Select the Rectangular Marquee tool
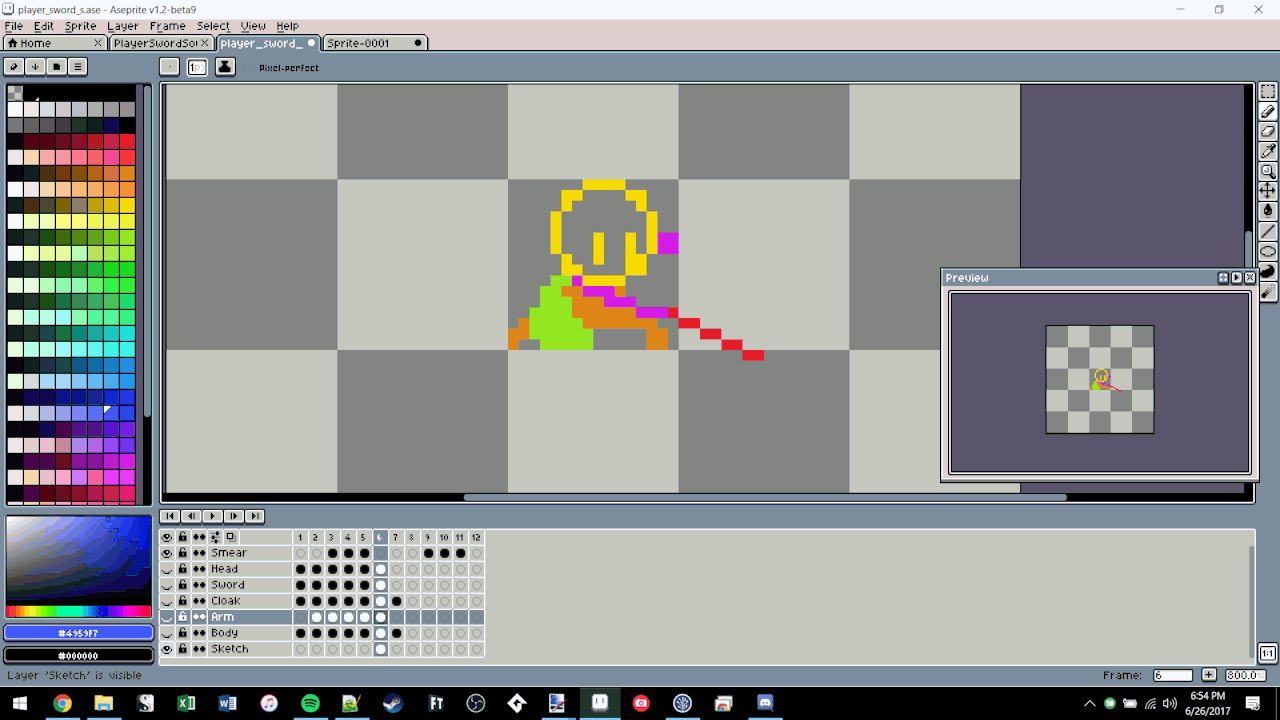Viewport: 1280px width, 720px height. tap(1268, 92)
